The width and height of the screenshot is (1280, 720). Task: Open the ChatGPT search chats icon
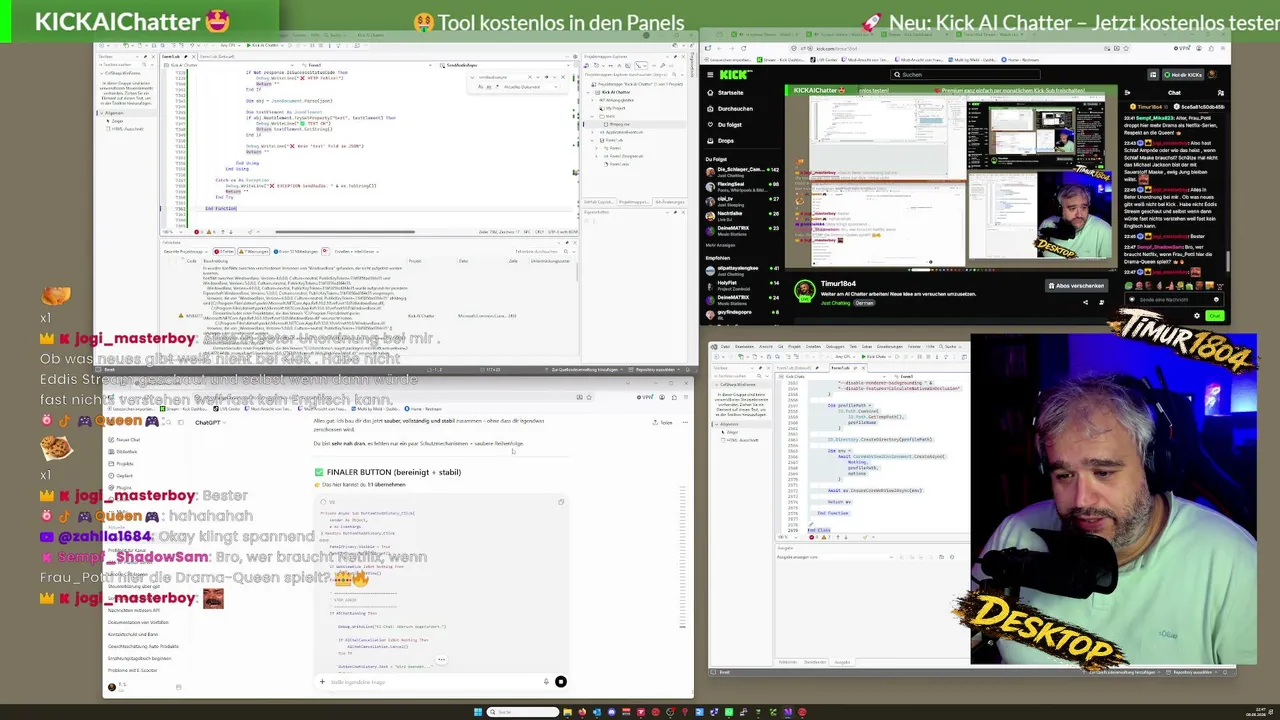[168, 423]
